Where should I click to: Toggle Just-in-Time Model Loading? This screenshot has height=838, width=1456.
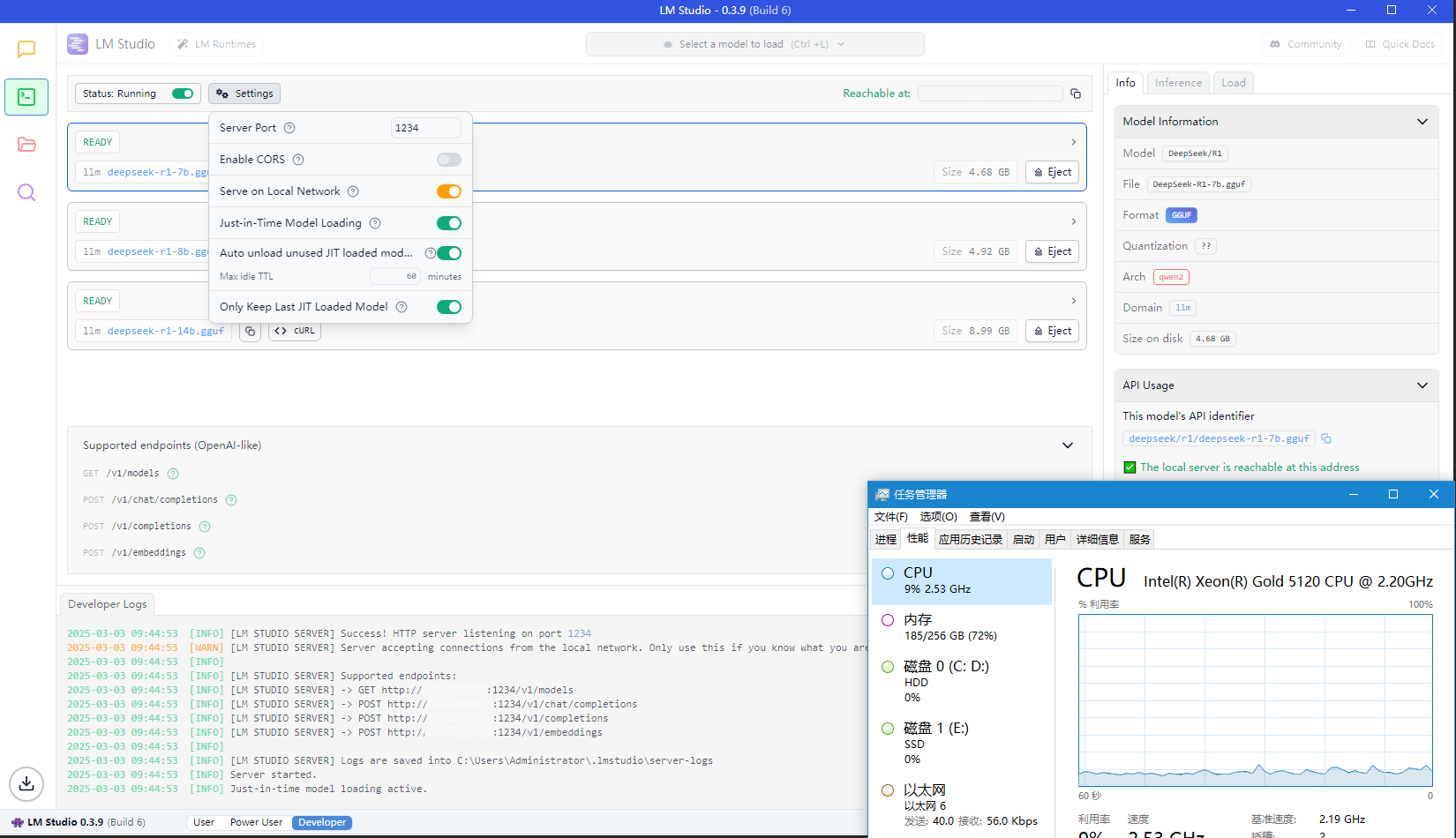tap(449, 223)
